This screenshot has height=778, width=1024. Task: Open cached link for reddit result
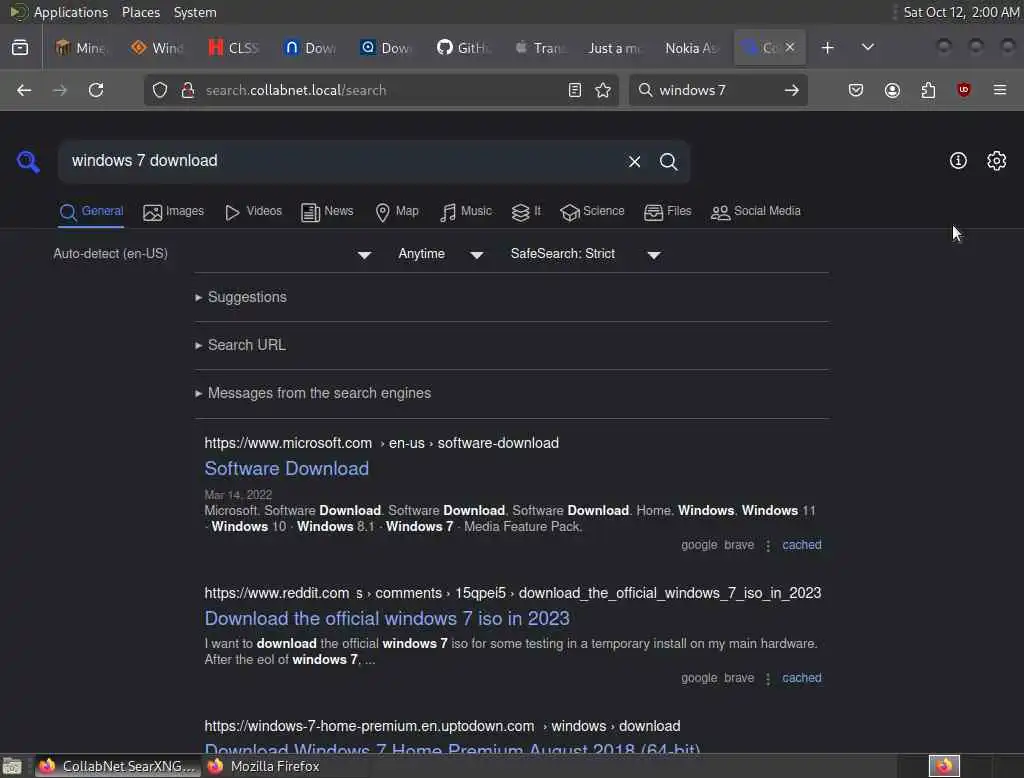[x=802, y=678]
